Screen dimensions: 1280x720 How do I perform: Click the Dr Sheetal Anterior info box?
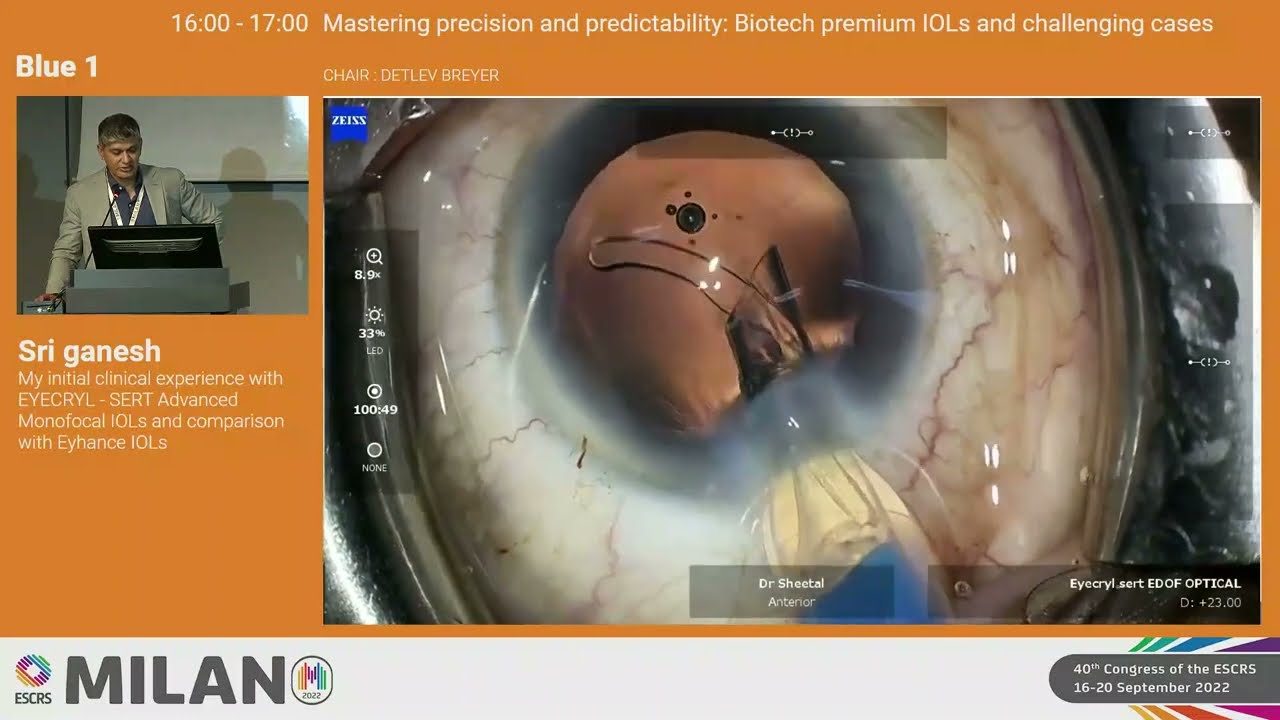point(791,592)
